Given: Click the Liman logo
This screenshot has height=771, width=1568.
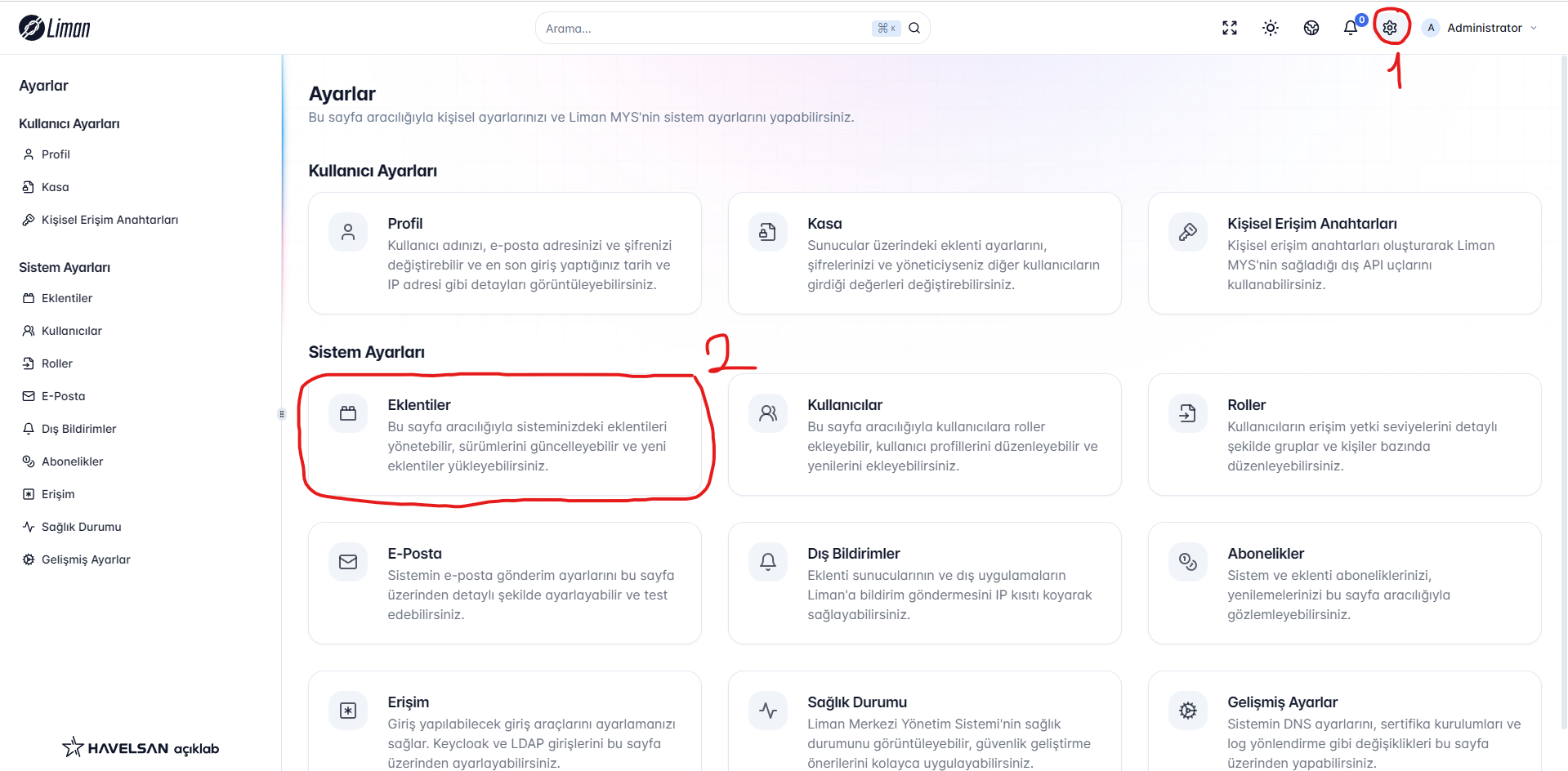Looking at the screenshot, I should click(55, 28).
